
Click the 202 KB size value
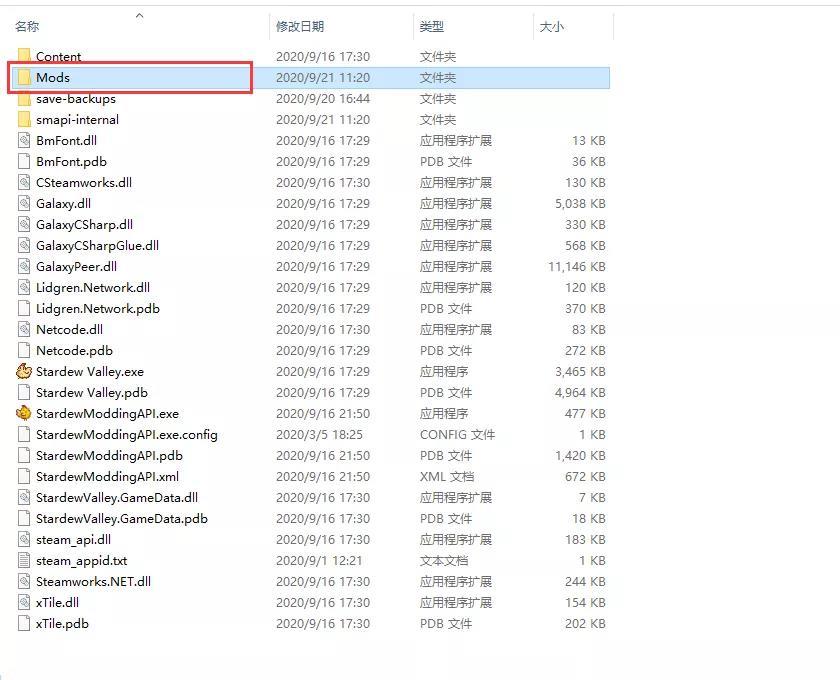point(585,623)
